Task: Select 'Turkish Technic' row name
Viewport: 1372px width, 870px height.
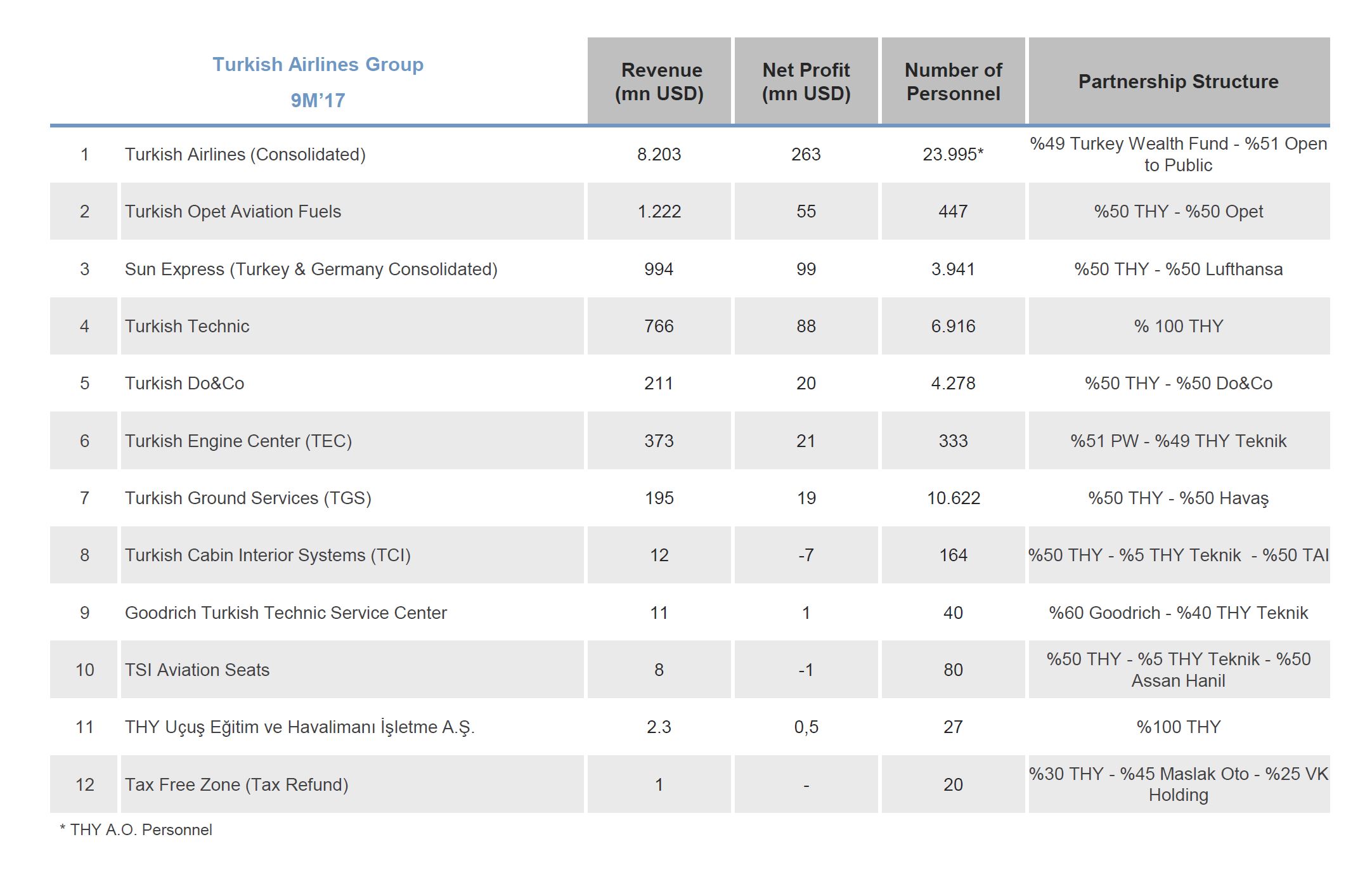Action: point(187,327)
